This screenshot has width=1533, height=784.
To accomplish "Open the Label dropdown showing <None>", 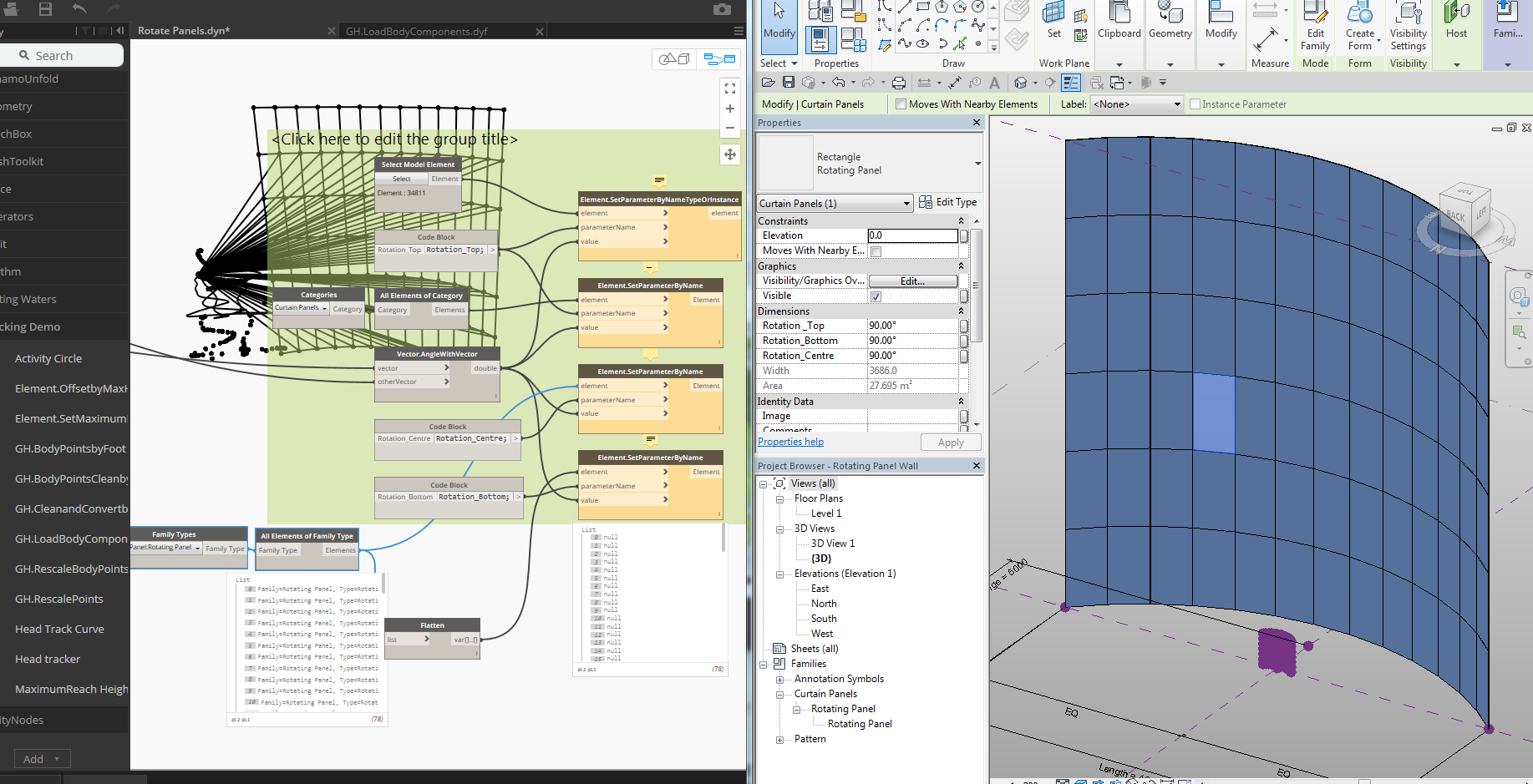I will tap(1137, 104).
